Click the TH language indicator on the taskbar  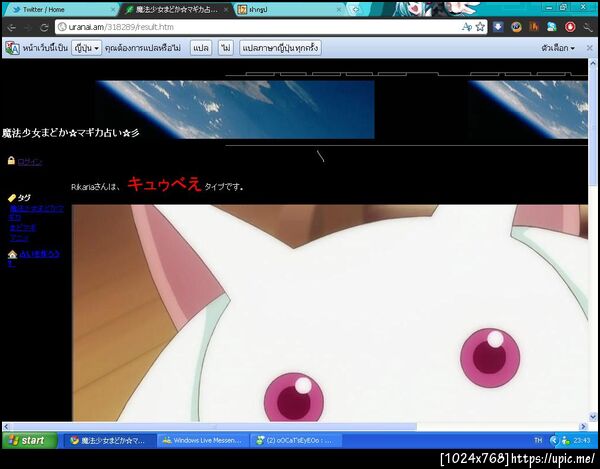538,441
